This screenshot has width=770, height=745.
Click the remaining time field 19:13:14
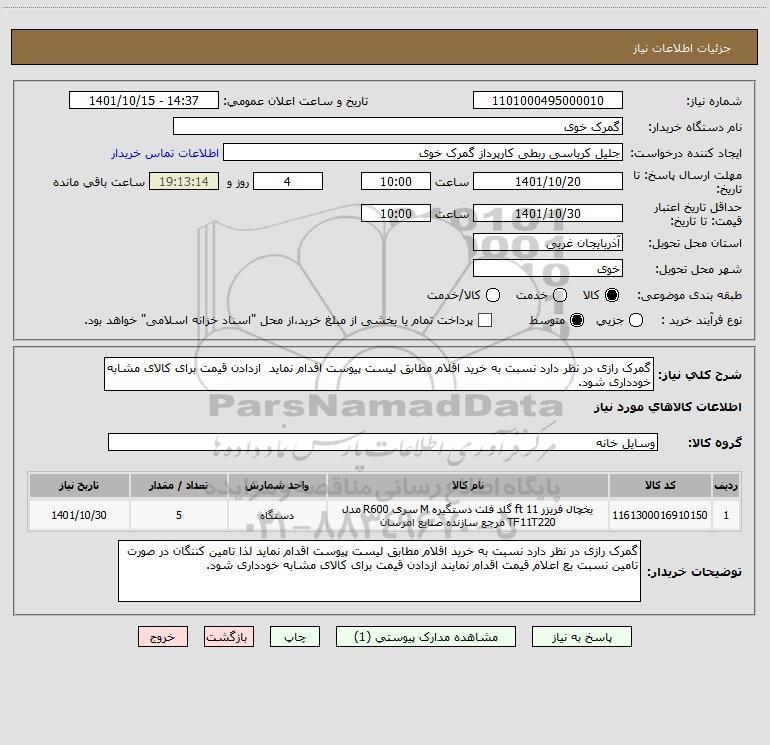pos(184,181)
